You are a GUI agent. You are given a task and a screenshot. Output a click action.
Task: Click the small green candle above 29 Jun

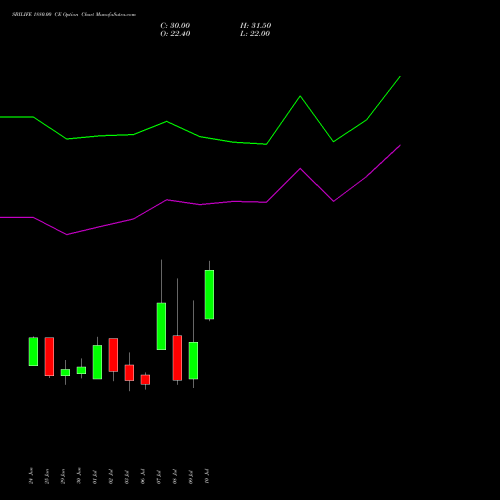click(65, 372)
